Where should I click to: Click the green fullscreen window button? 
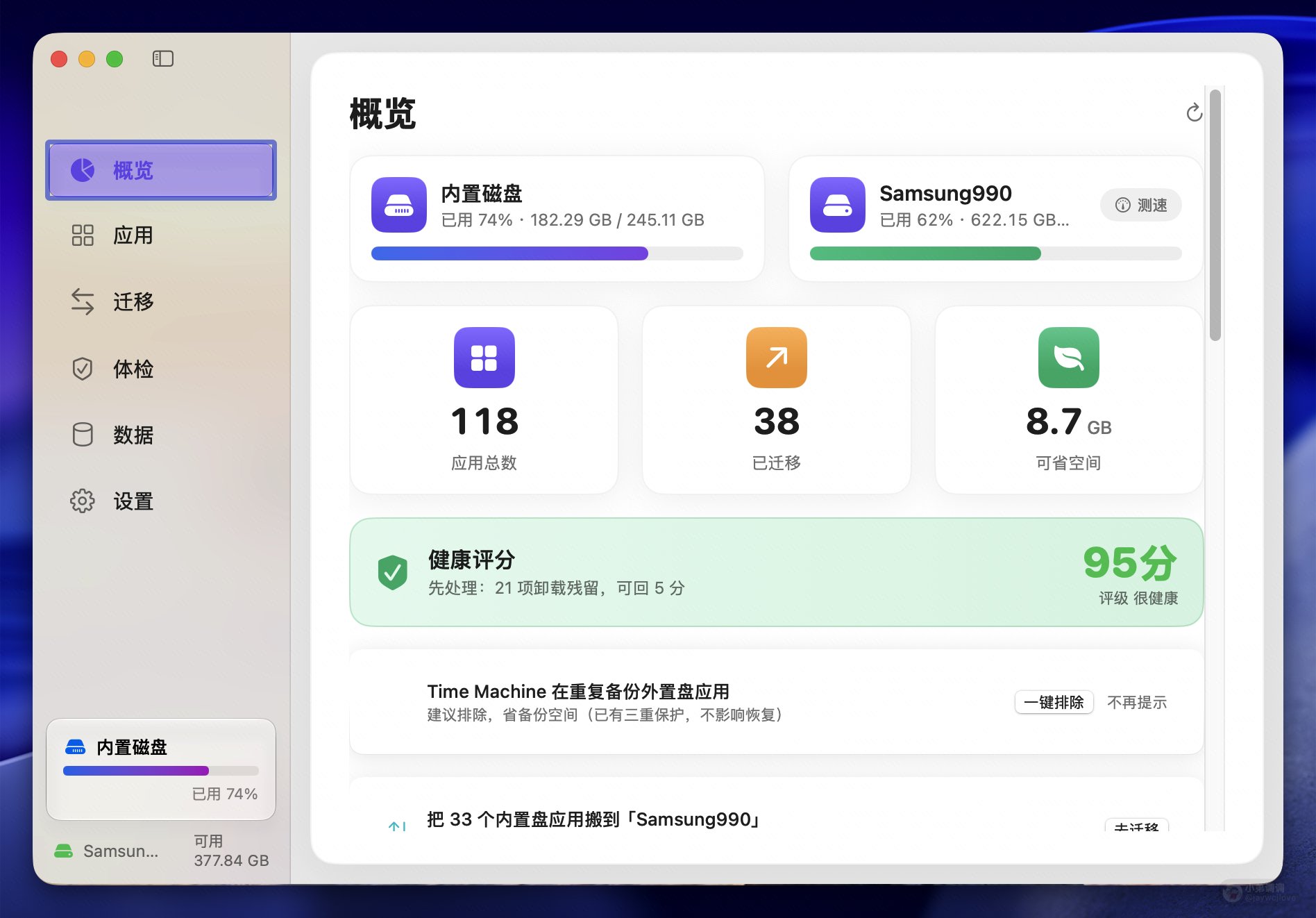point(115,59)
